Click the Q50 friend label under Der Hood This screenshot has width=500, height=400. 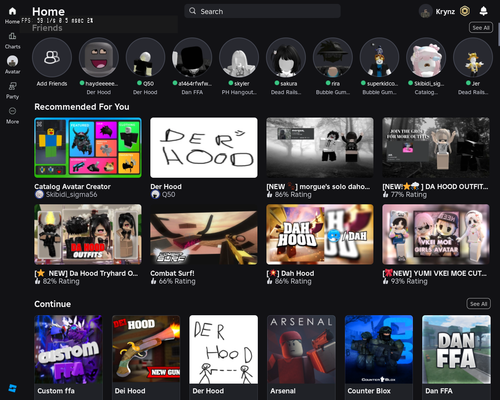168,194
